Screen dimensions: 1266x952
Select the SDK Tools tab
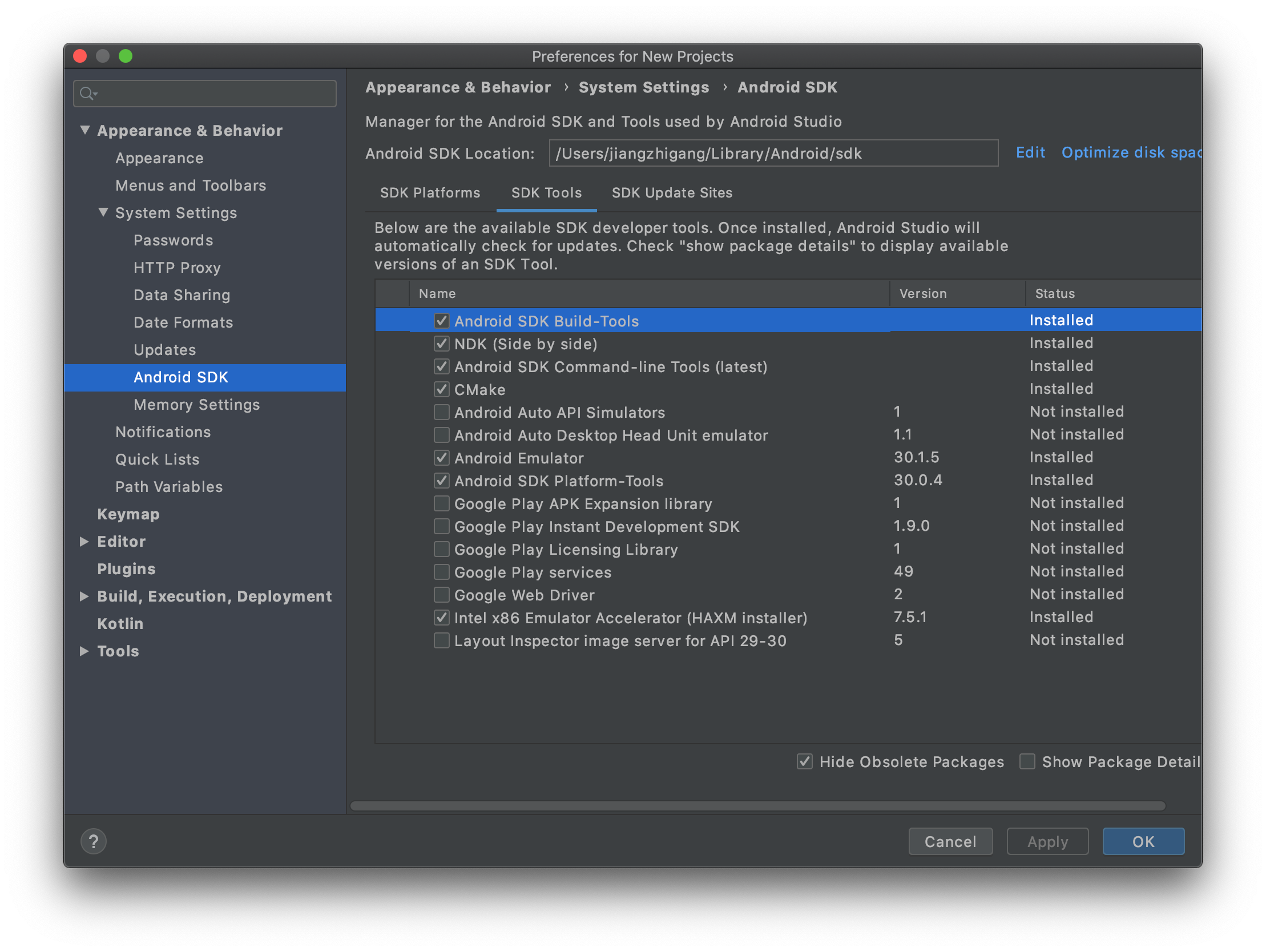[x=546, y=193]
